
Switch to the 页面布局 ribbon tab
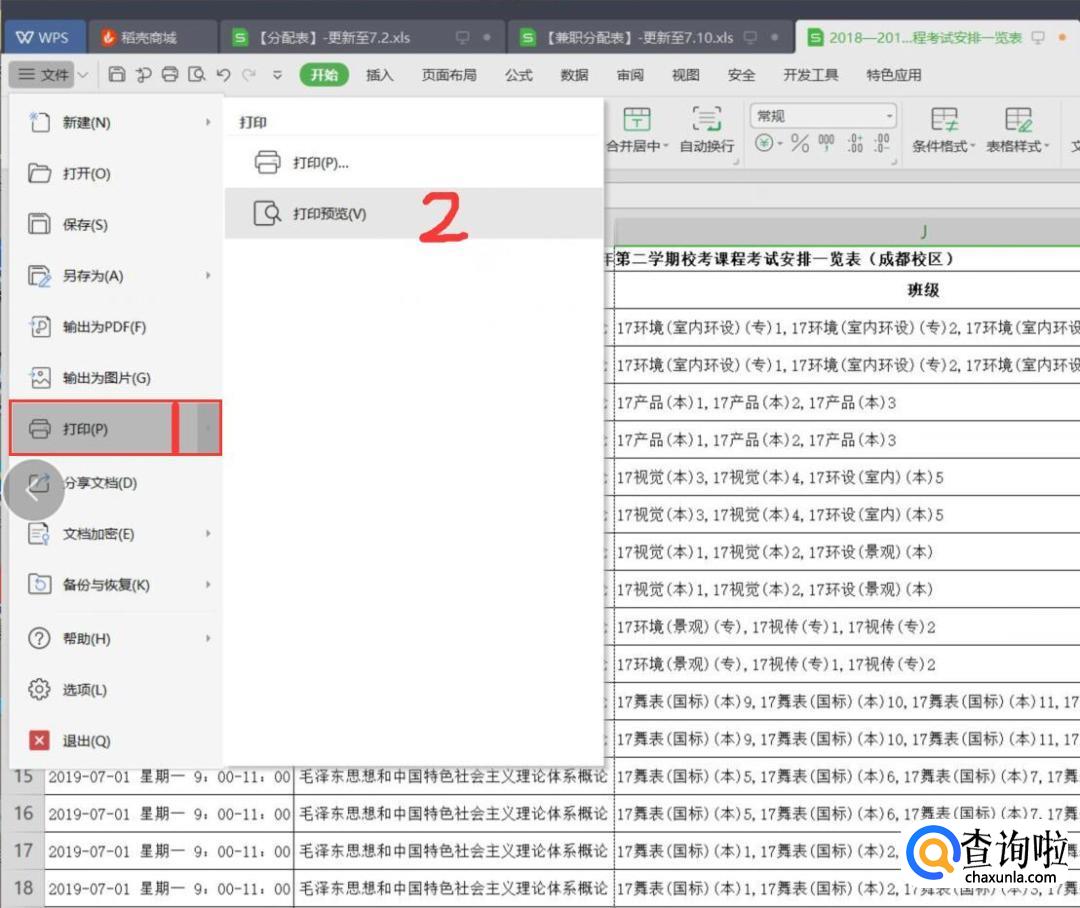point(448,75)
